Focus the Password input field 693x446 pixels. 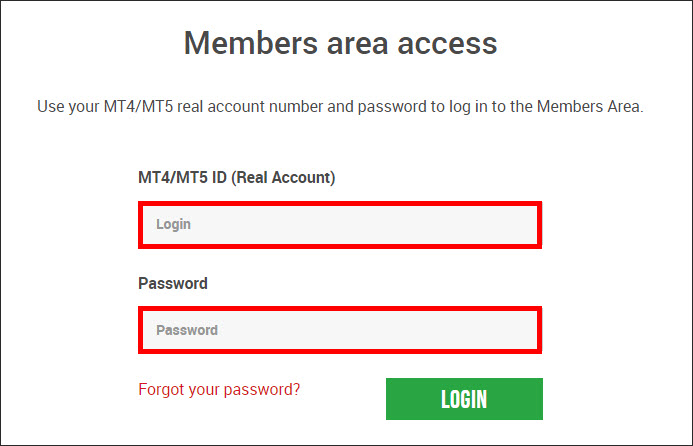[x=340, y=330]
